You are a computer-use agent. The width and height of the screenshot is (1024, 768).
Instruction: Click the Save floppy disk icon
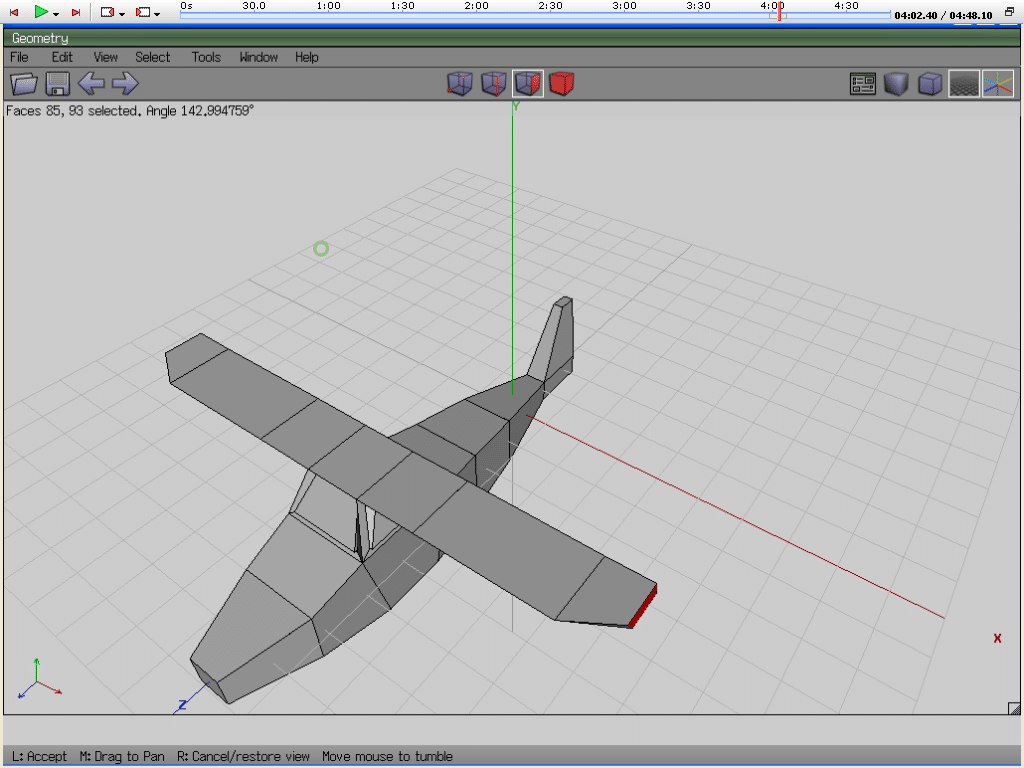(57, 84)
